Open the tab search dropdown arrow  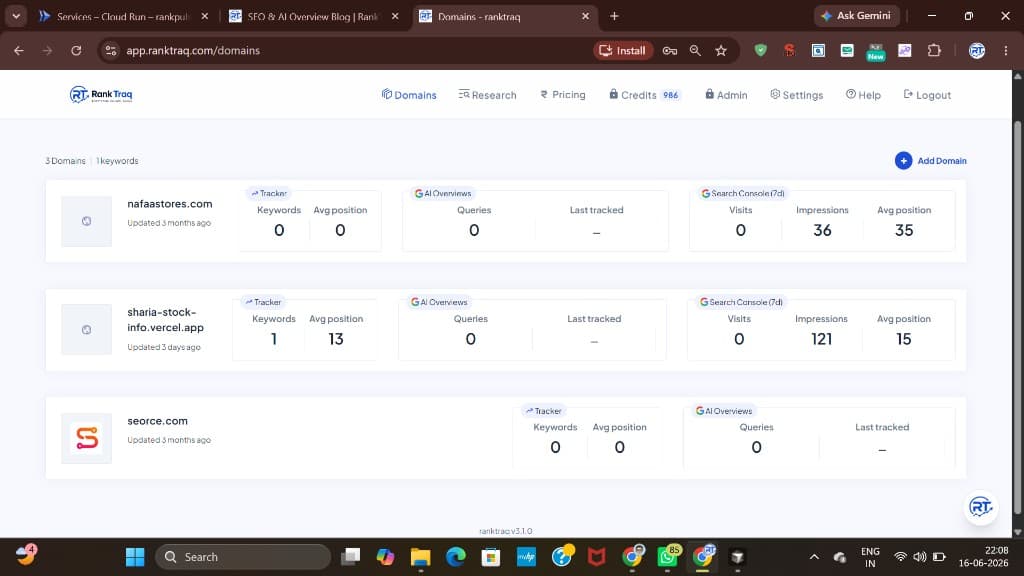tap(16, 16)
